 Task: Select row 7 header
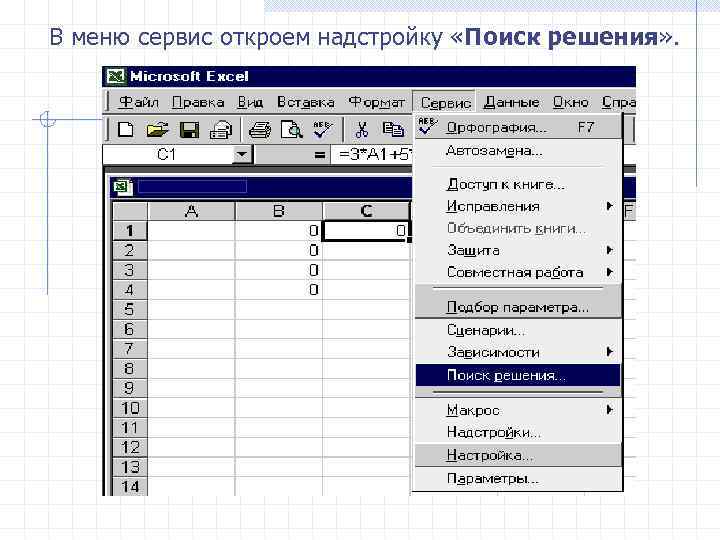point(130,349)
